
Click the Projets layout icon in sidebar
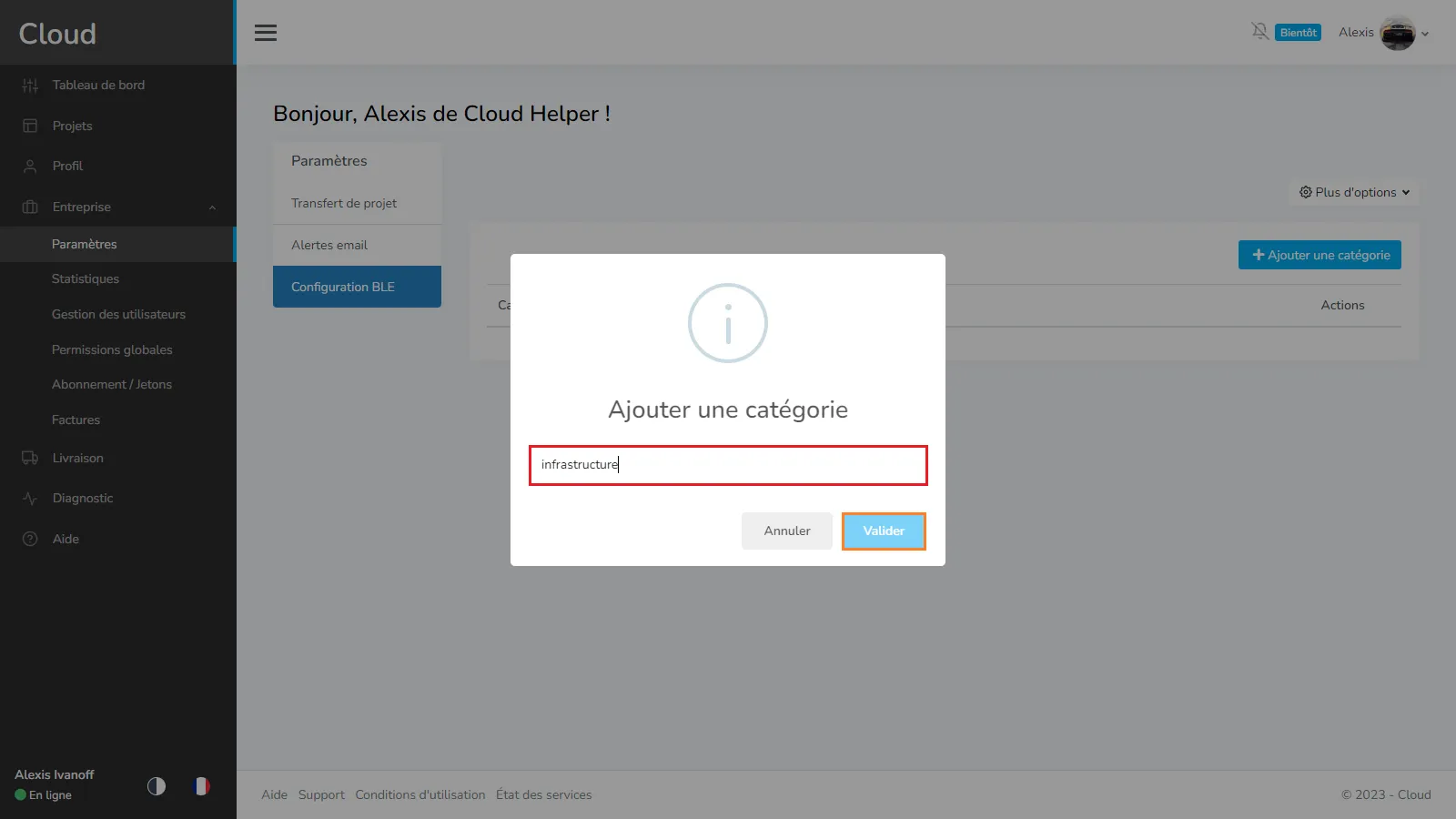30,126
